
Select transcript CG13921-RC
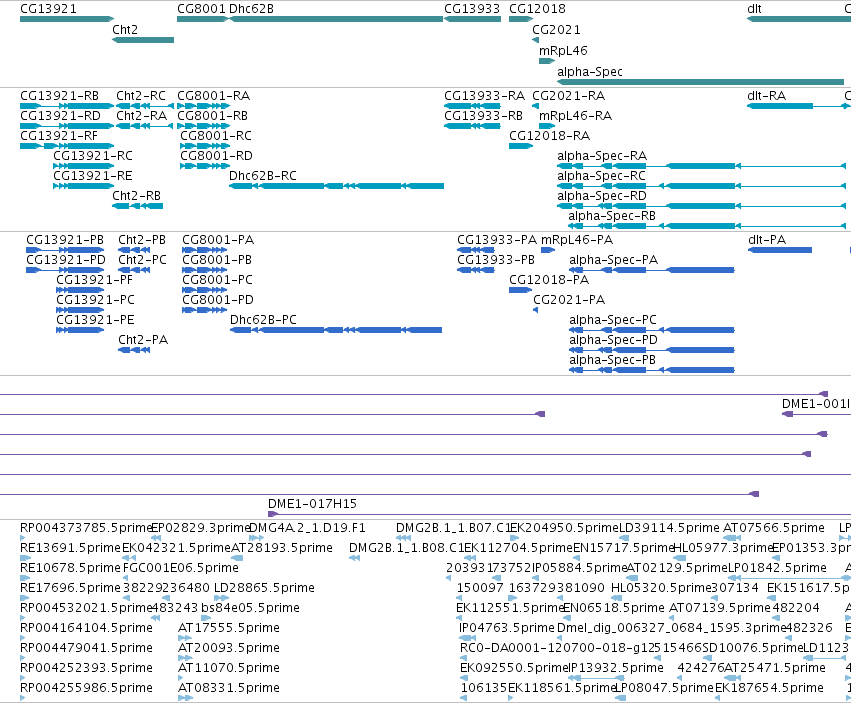84,166
